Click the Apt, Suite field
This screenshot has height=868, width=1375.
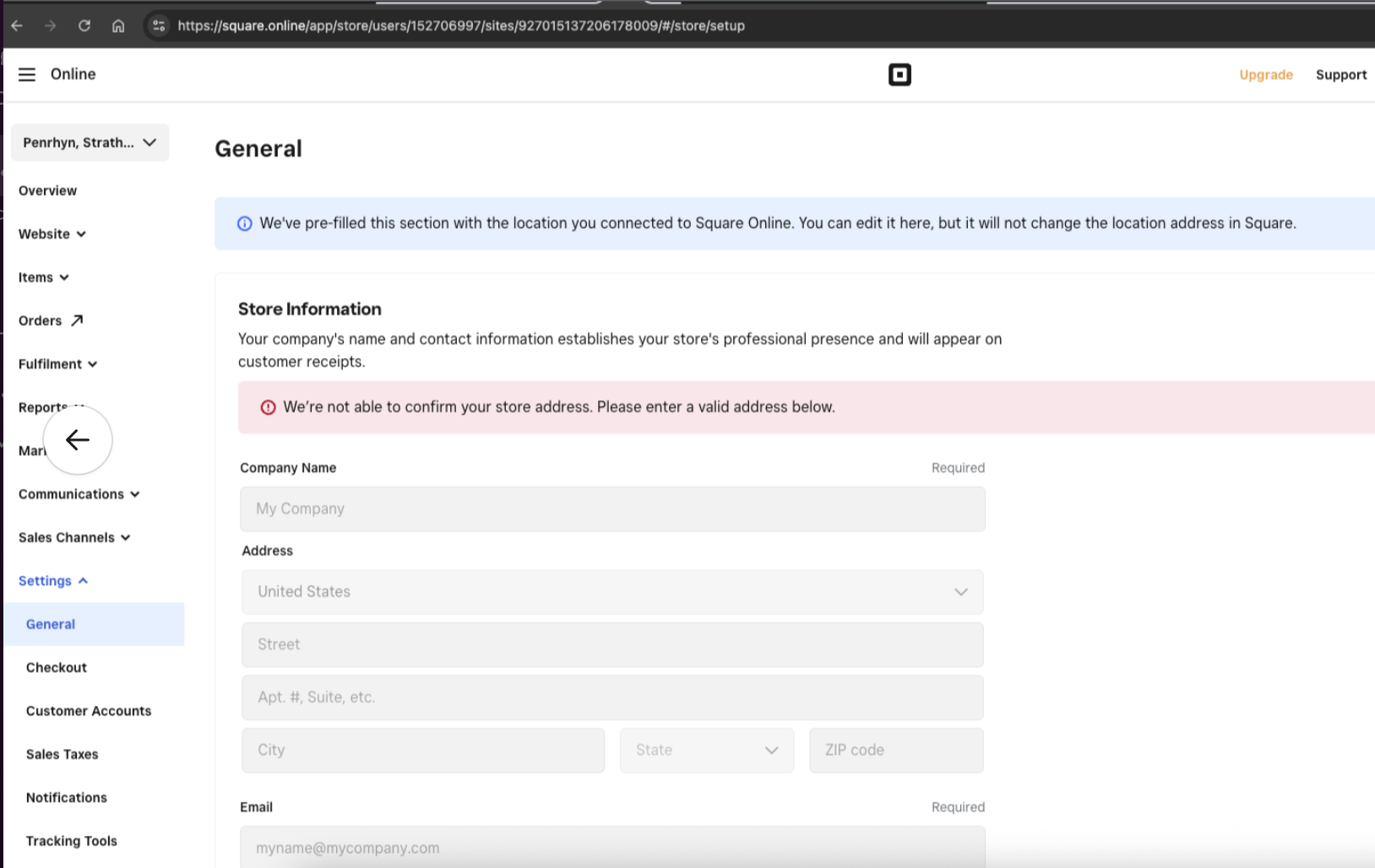pos(612,697)
